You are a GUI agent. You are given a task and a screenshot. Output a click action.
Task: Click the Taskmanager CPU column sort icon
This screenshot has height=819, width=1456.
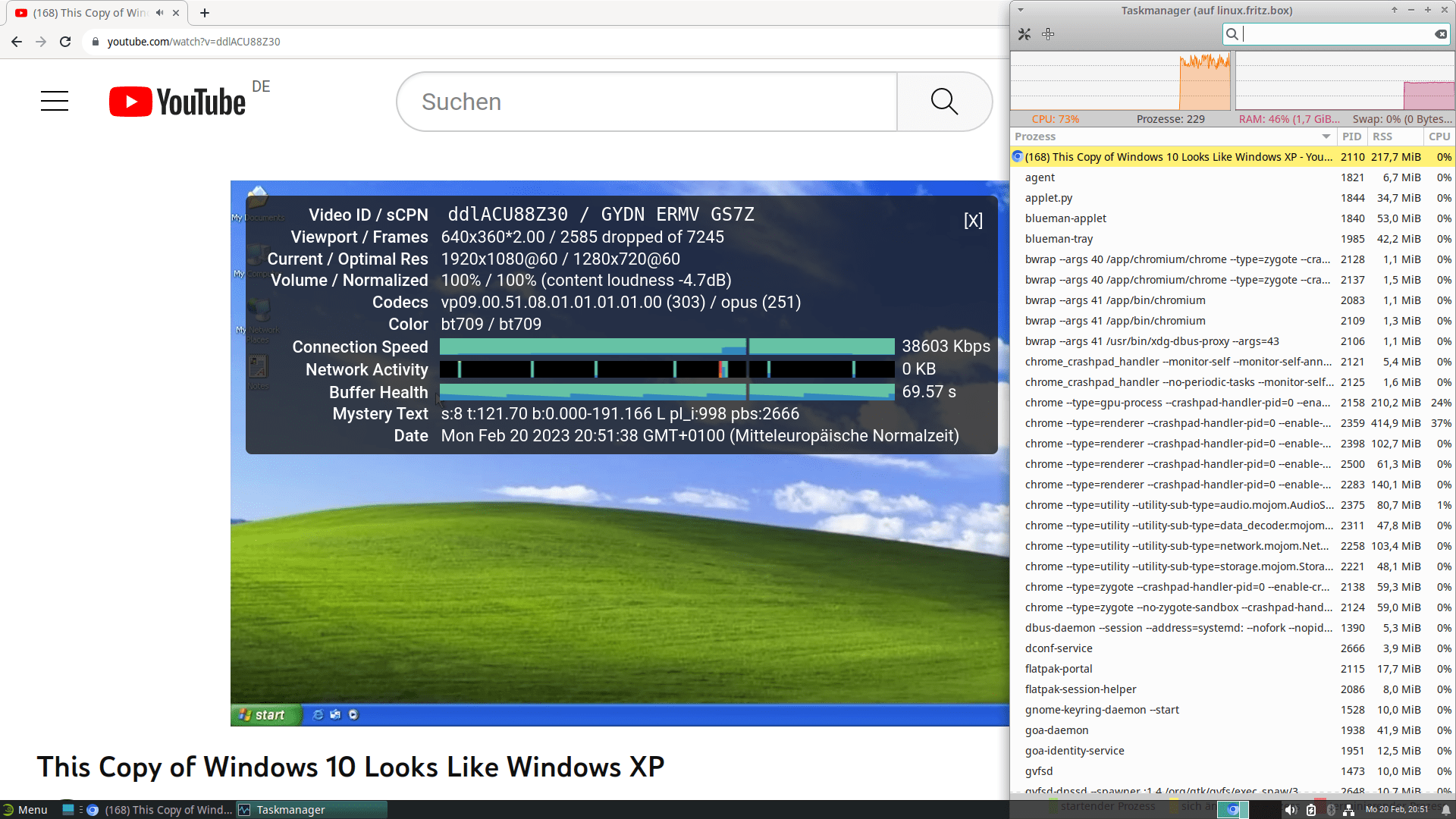(x=1440, y=136)
